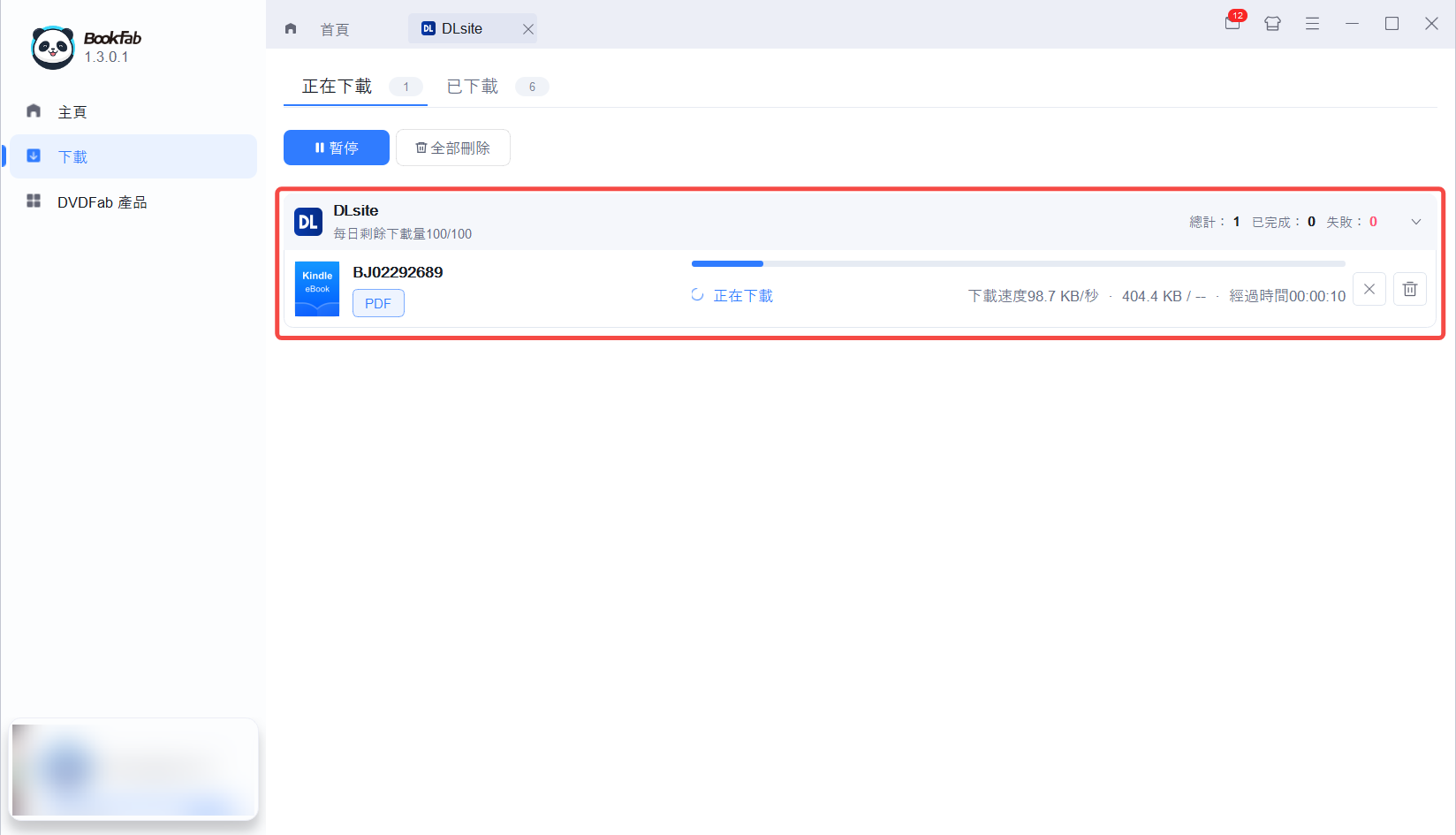1456x835 pixels.
Task: Click the BookFab panda logo
Action: (53, 47)
